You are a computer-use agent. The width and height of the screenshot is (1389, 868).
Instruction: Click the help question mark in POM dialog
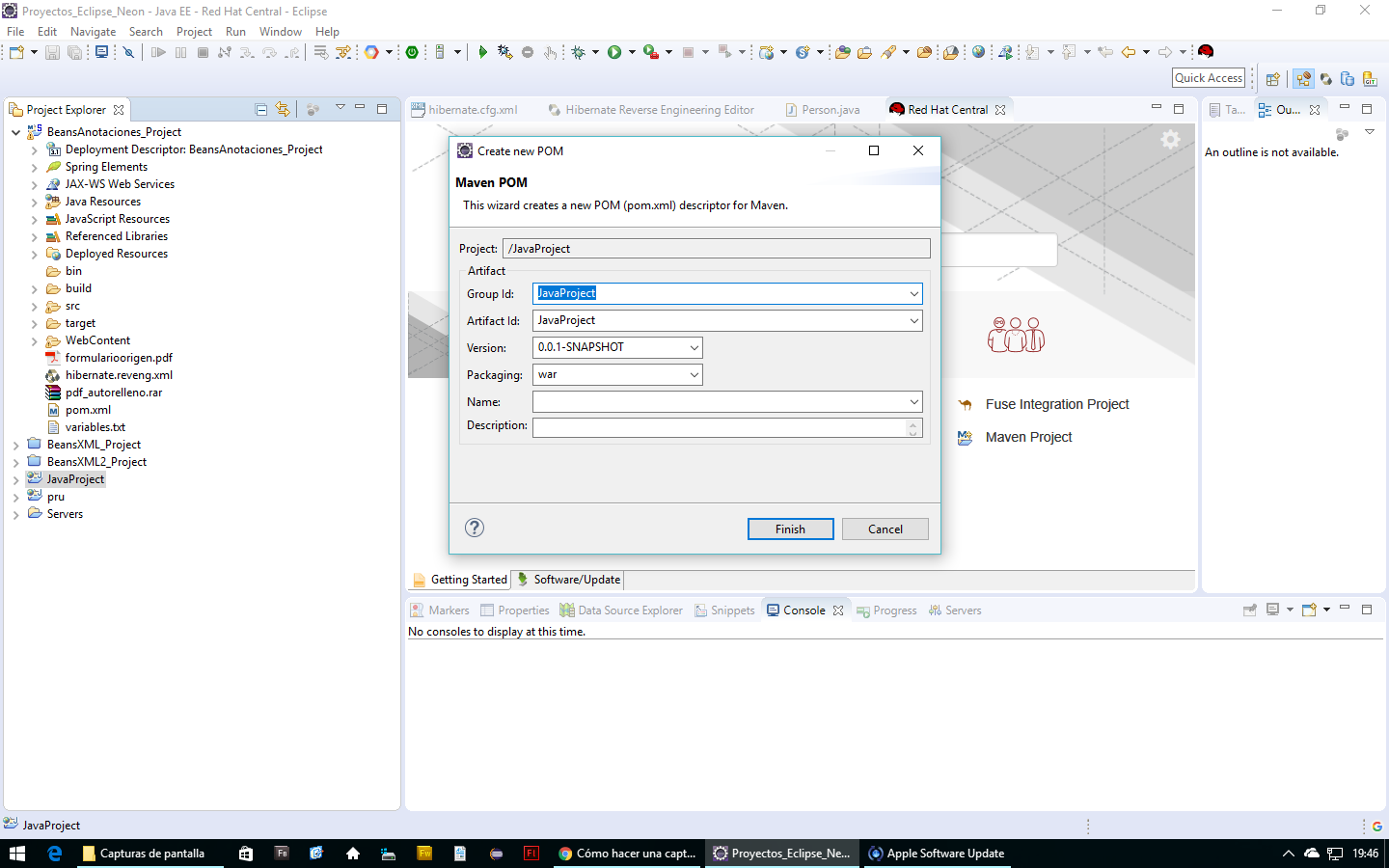(x=475, y=528)
